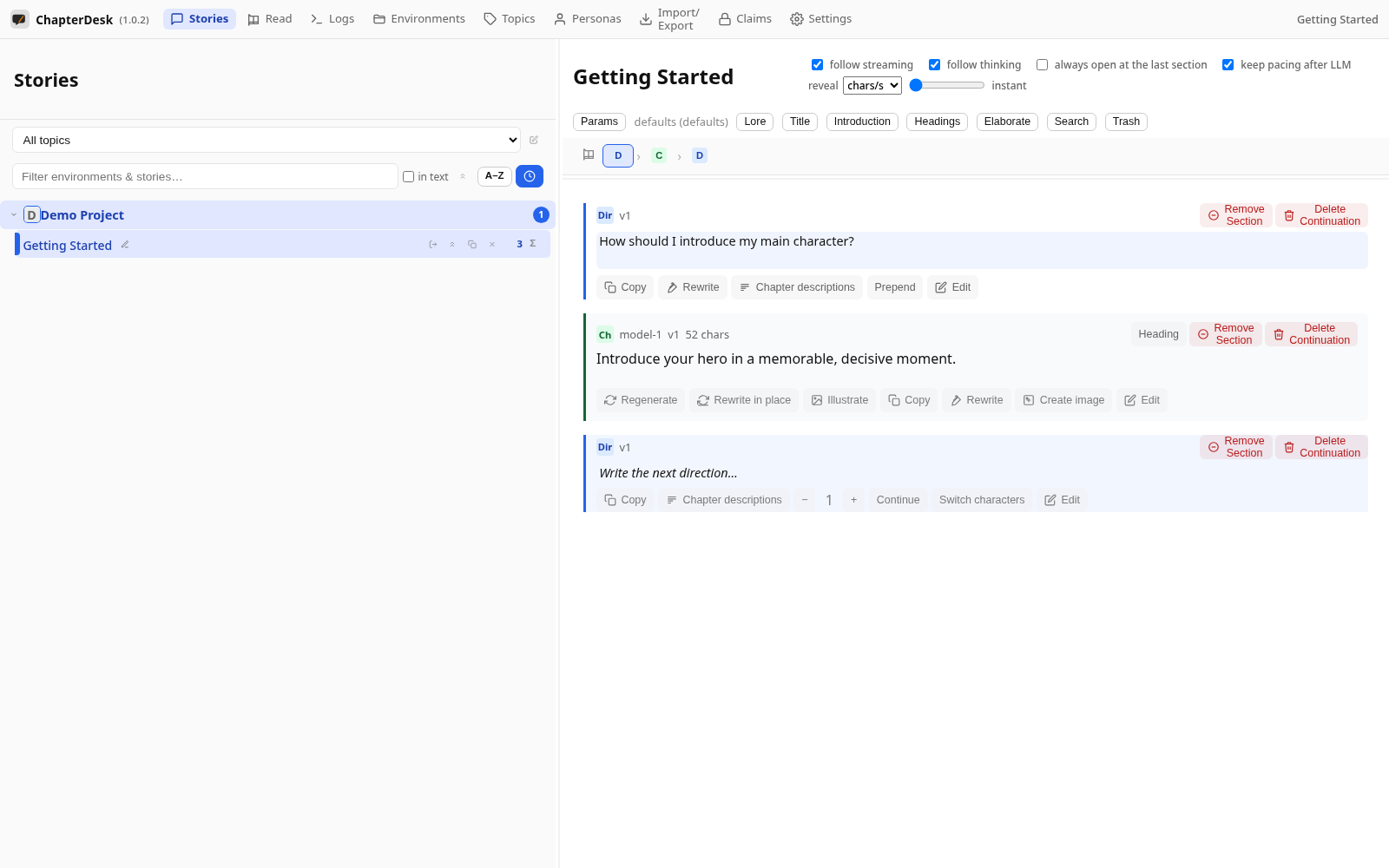The width and height of the screenshot is (1389, 868).
Task: Open the reveal chars/s dropdown
Action: click(872, 85)
